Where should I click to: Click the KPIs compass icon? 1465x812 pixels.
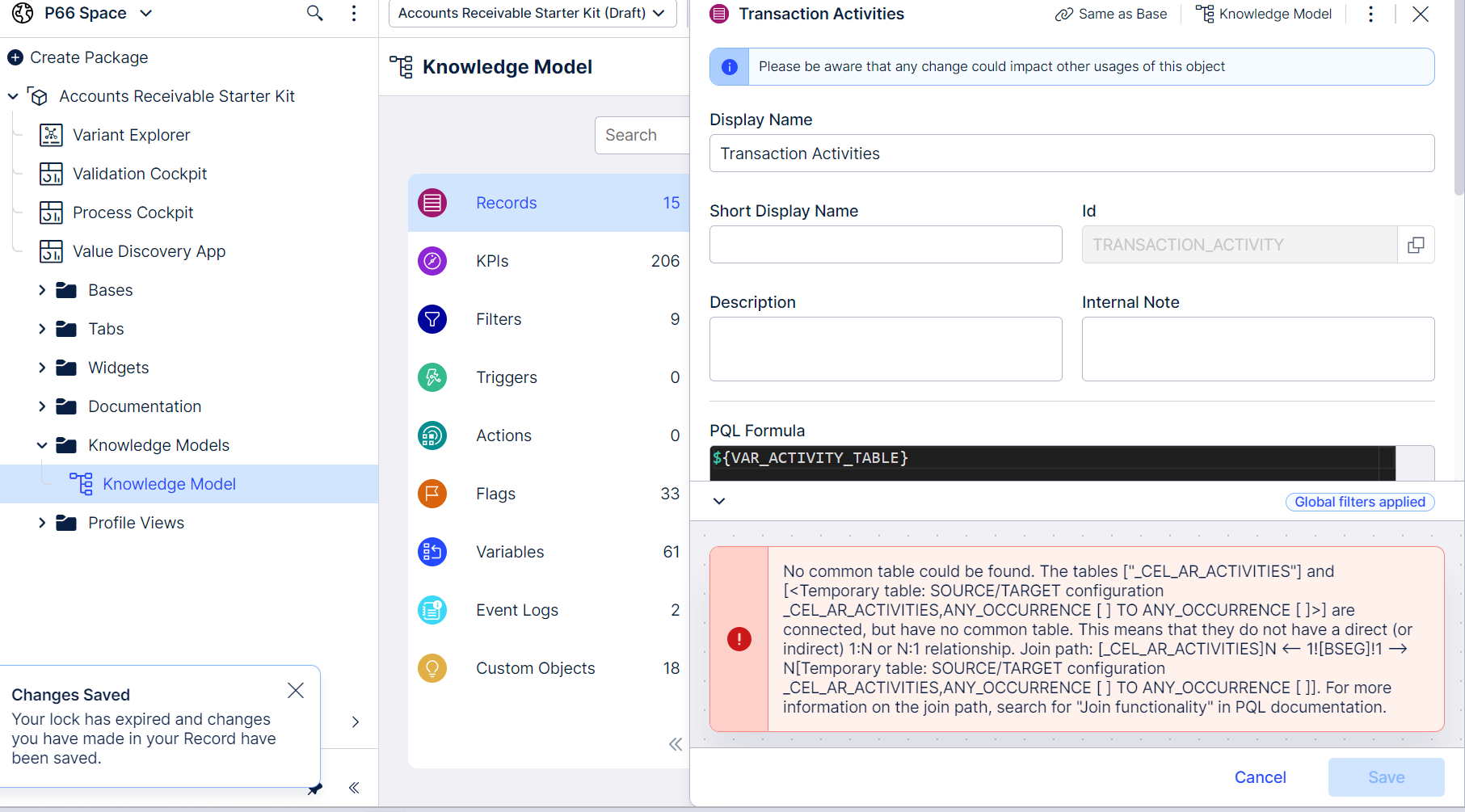click(x=432, y=261)
